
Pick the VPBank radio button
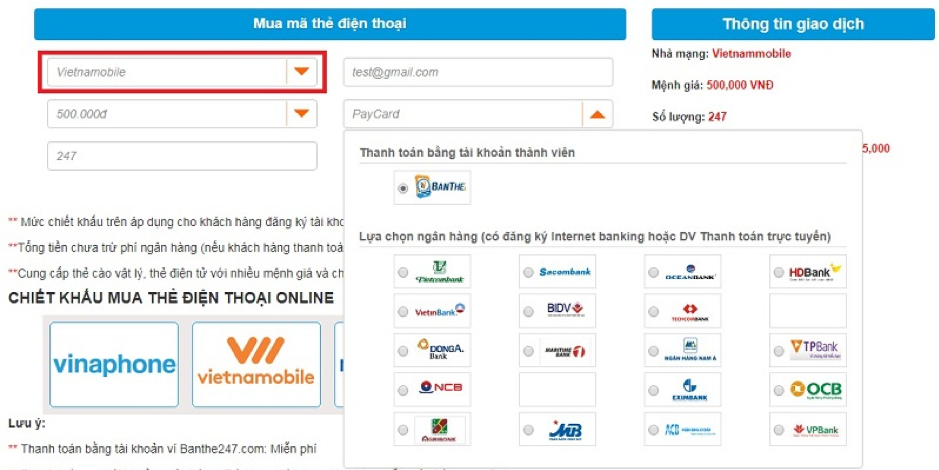[x=779, y=430]
